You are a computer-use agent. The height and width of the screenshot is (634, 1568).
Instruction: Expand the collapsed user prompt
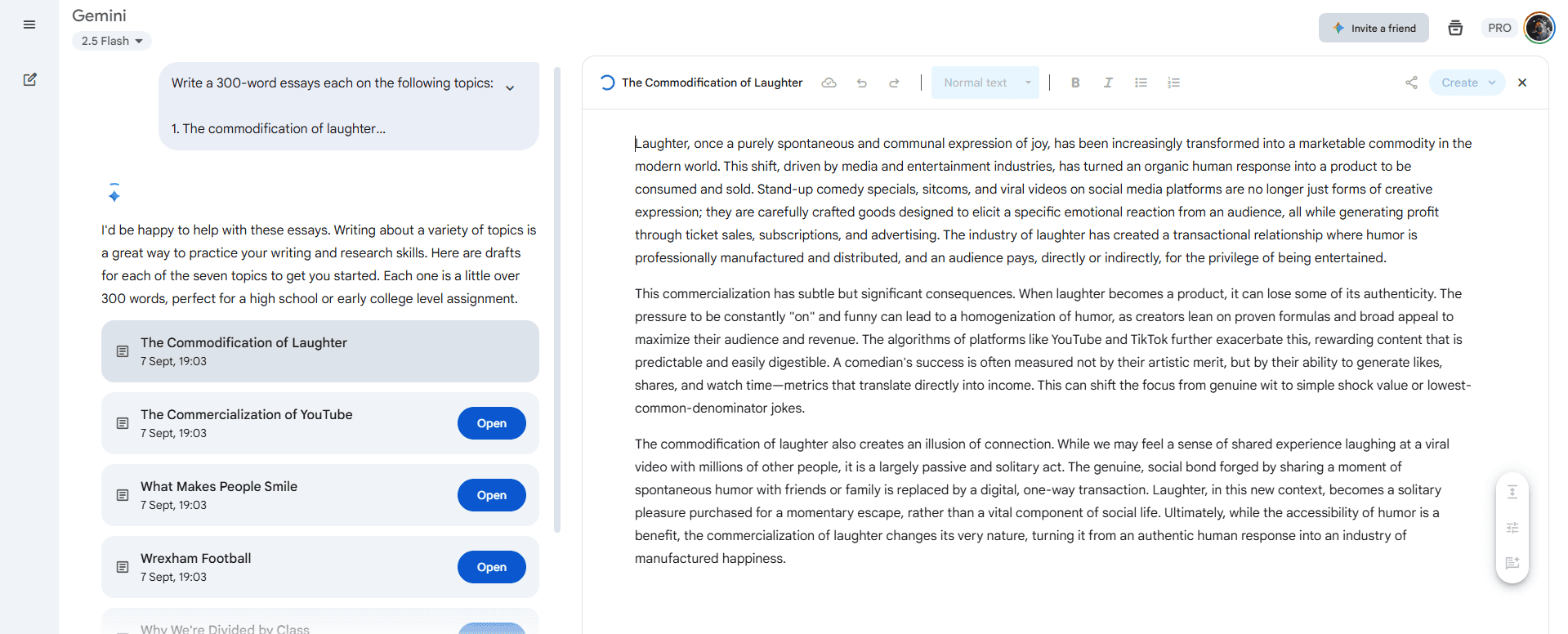click(x=510, y=88)
